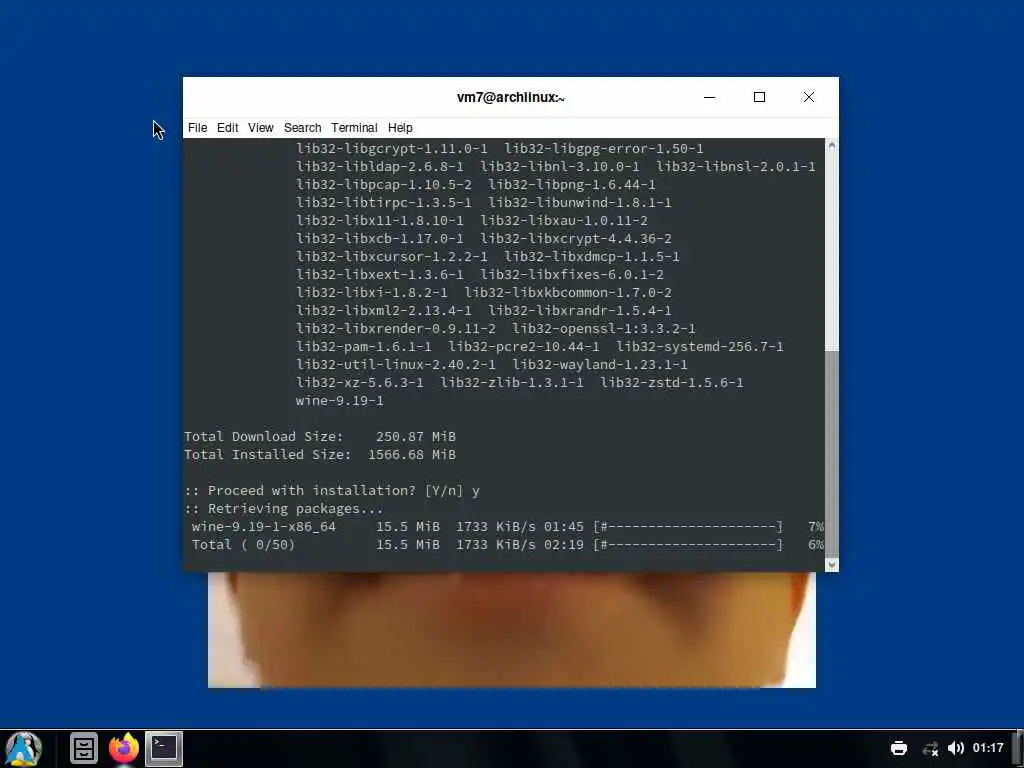Click the volume speaker tray icon
Image resolution: width=1024 pixels, height=768 pixels.
tap(955, 748)
